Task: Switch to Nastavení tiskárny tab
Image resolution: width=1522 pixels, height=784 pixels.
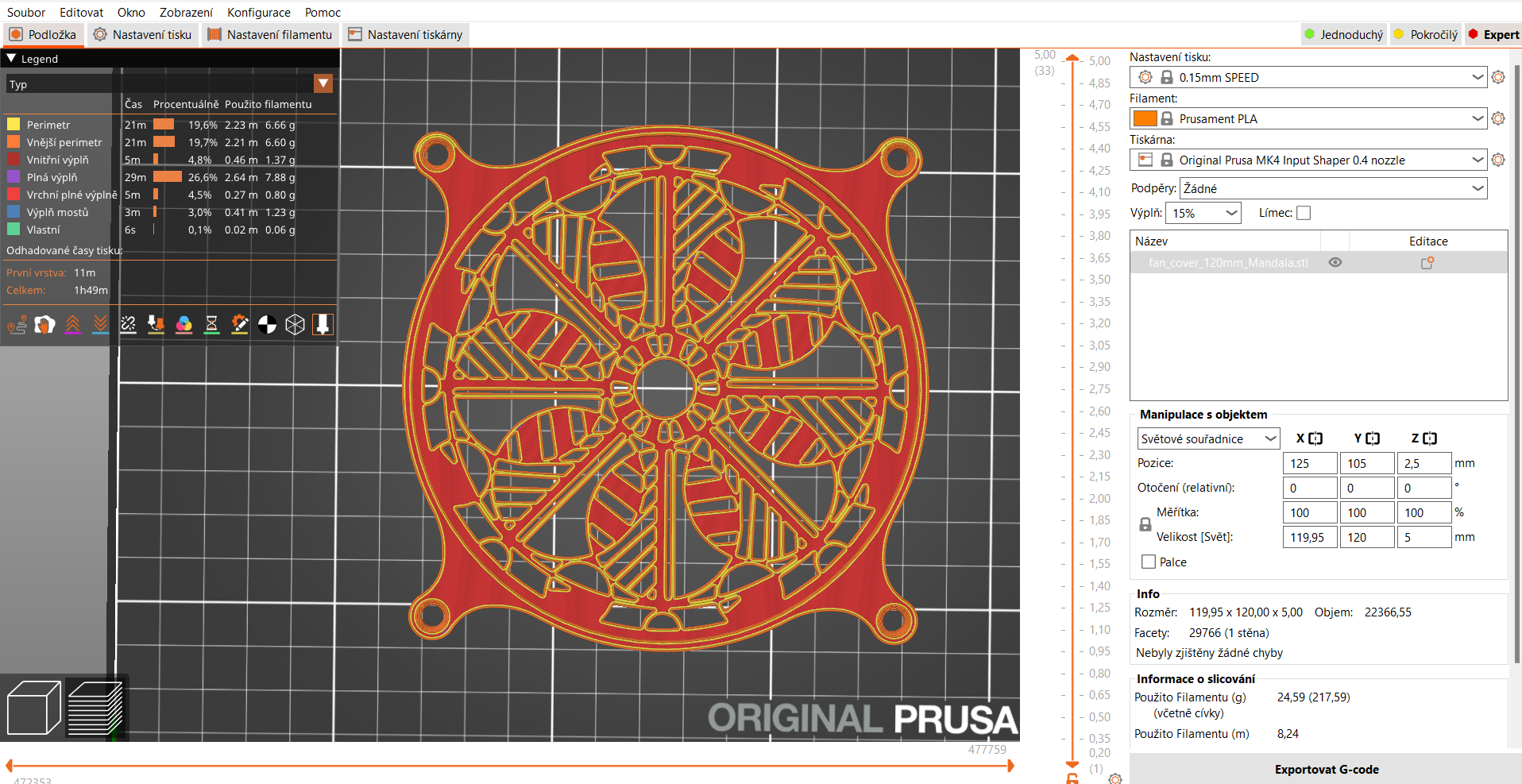Action: [406, 34]
